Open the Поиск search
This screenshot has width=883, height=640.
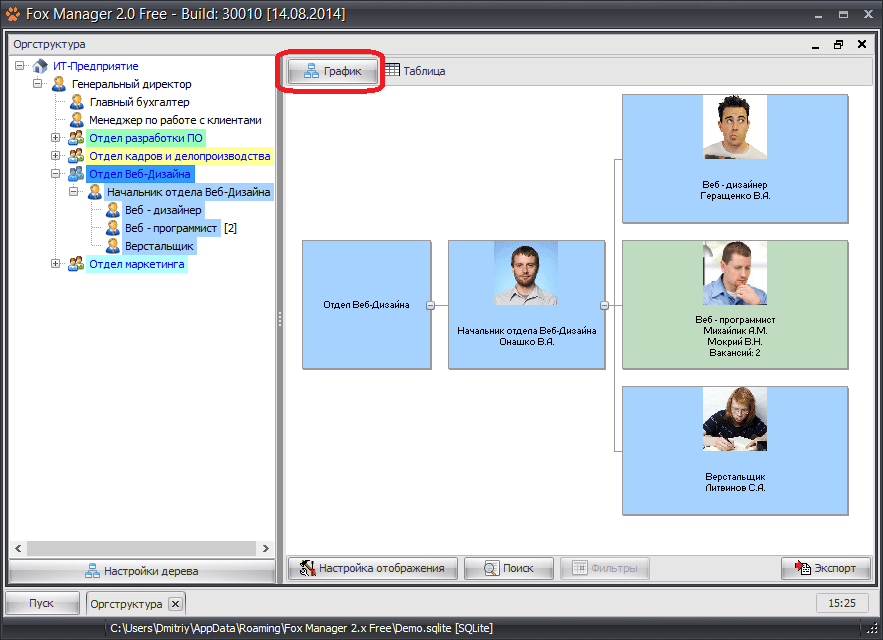(509, 568)
